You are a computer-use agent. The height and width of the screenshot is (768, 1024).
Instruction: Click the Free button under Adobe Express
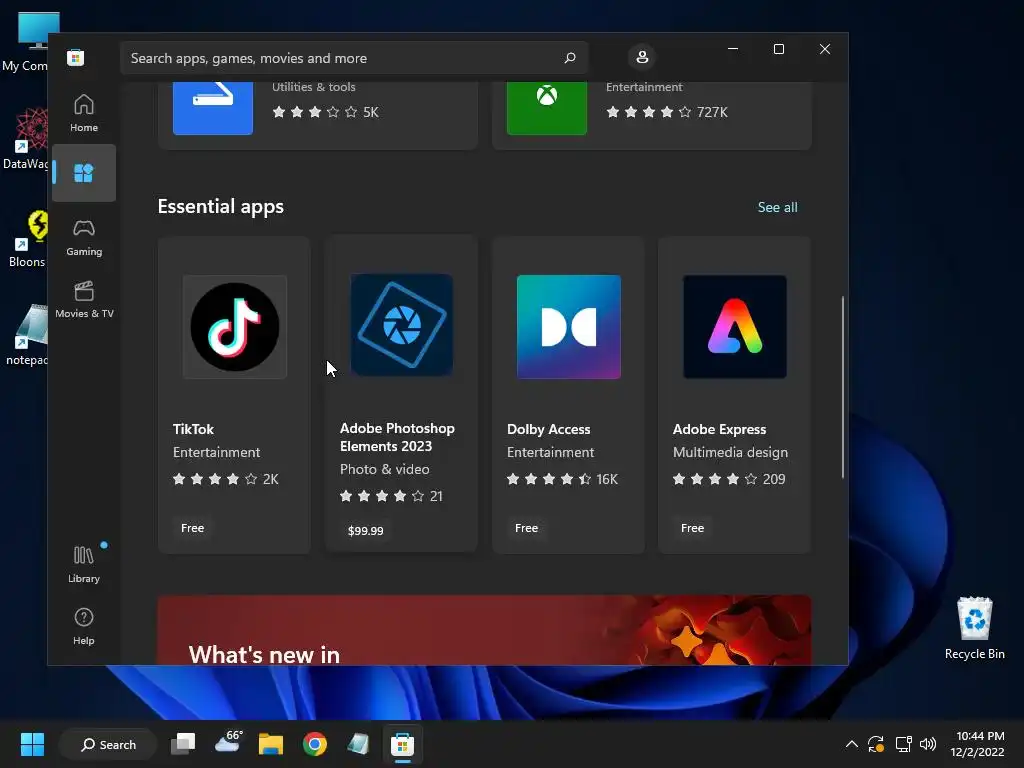[692, 528]
